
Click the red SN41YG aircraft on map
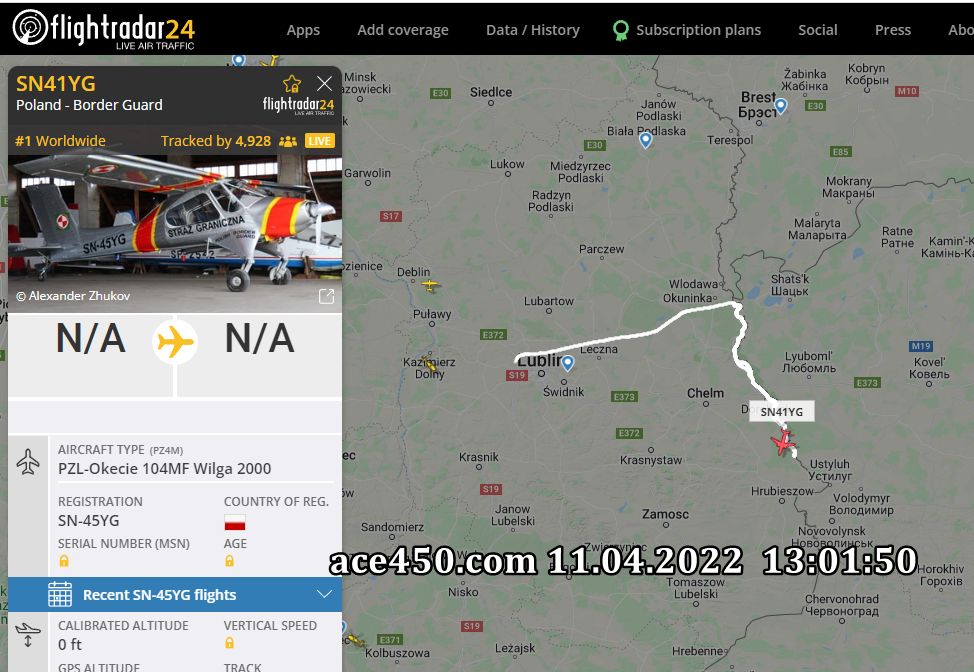tap(783, 442)
